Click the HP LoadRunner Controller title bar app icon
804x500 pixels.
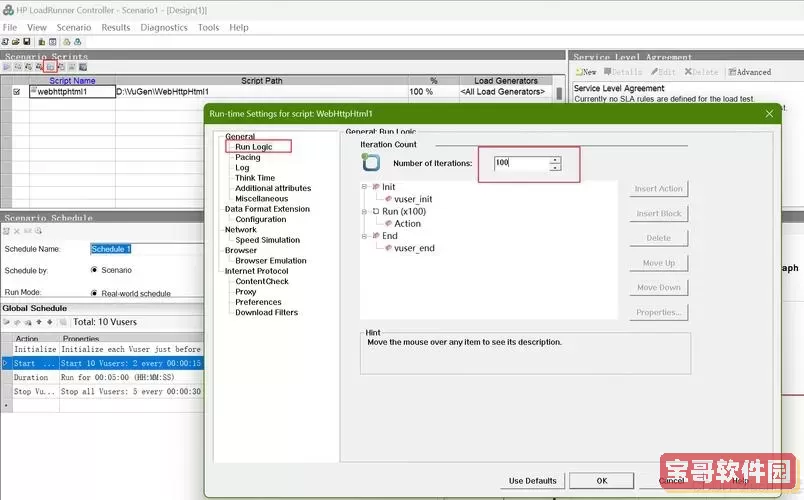8,10
